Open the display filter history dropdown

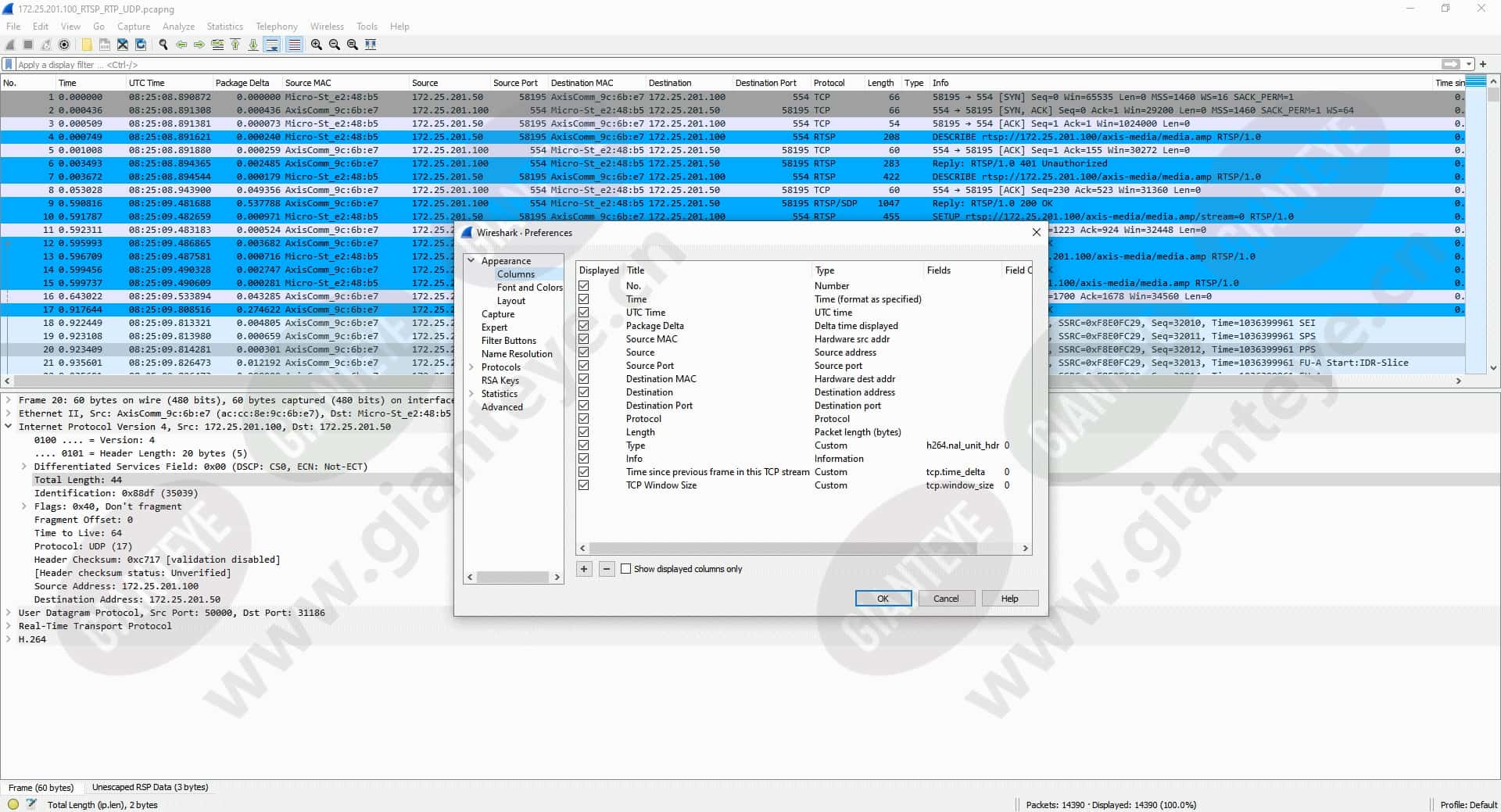pyautogui.click(x=1469, y=64)
